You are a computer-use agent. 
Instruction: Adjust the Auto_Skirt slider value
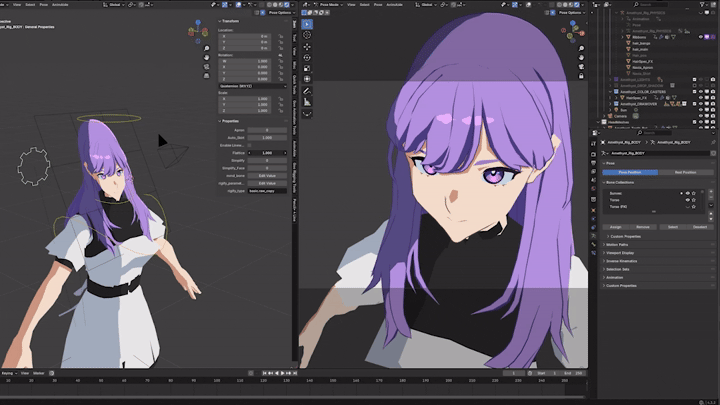[x=267, y=138]
